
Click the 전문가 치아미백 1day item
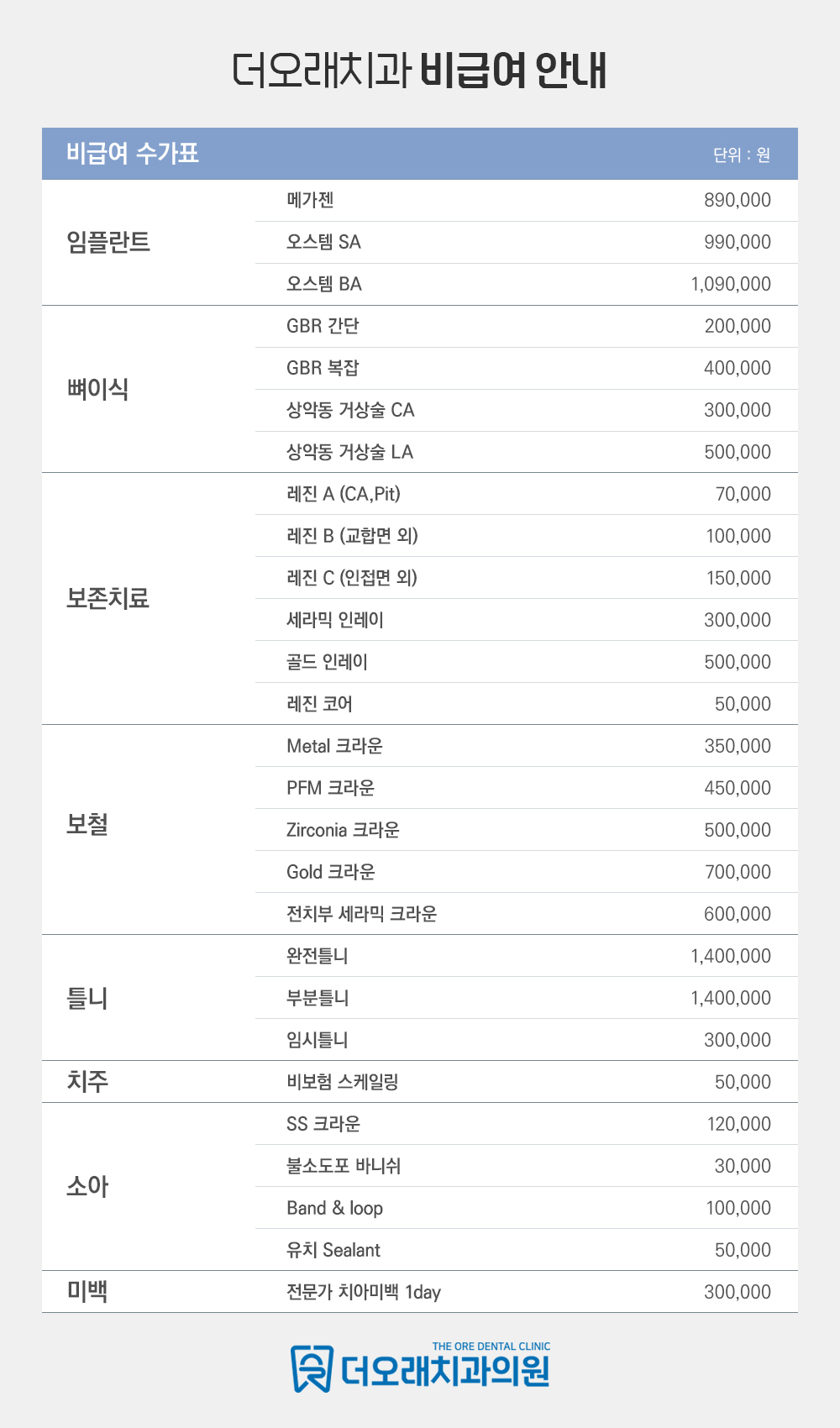[x=363, y=1292]
